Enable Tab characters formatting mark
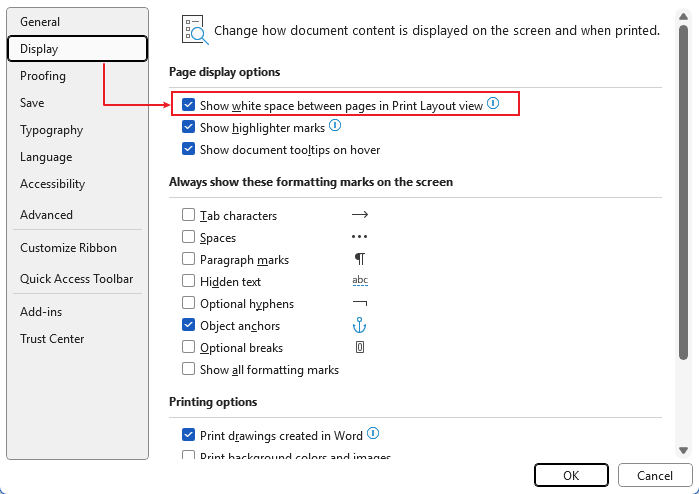The width and height of the screenshot is (699, 494). click(x=188, y=215)
